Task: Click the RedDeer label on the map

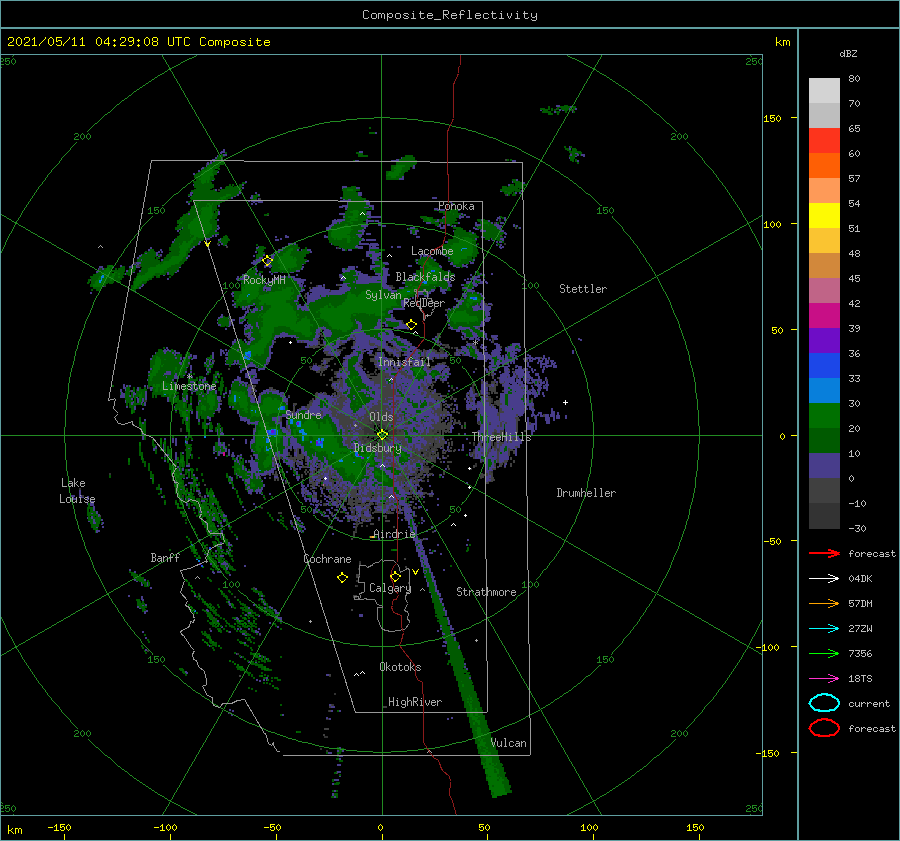Action: pos(424,303)
